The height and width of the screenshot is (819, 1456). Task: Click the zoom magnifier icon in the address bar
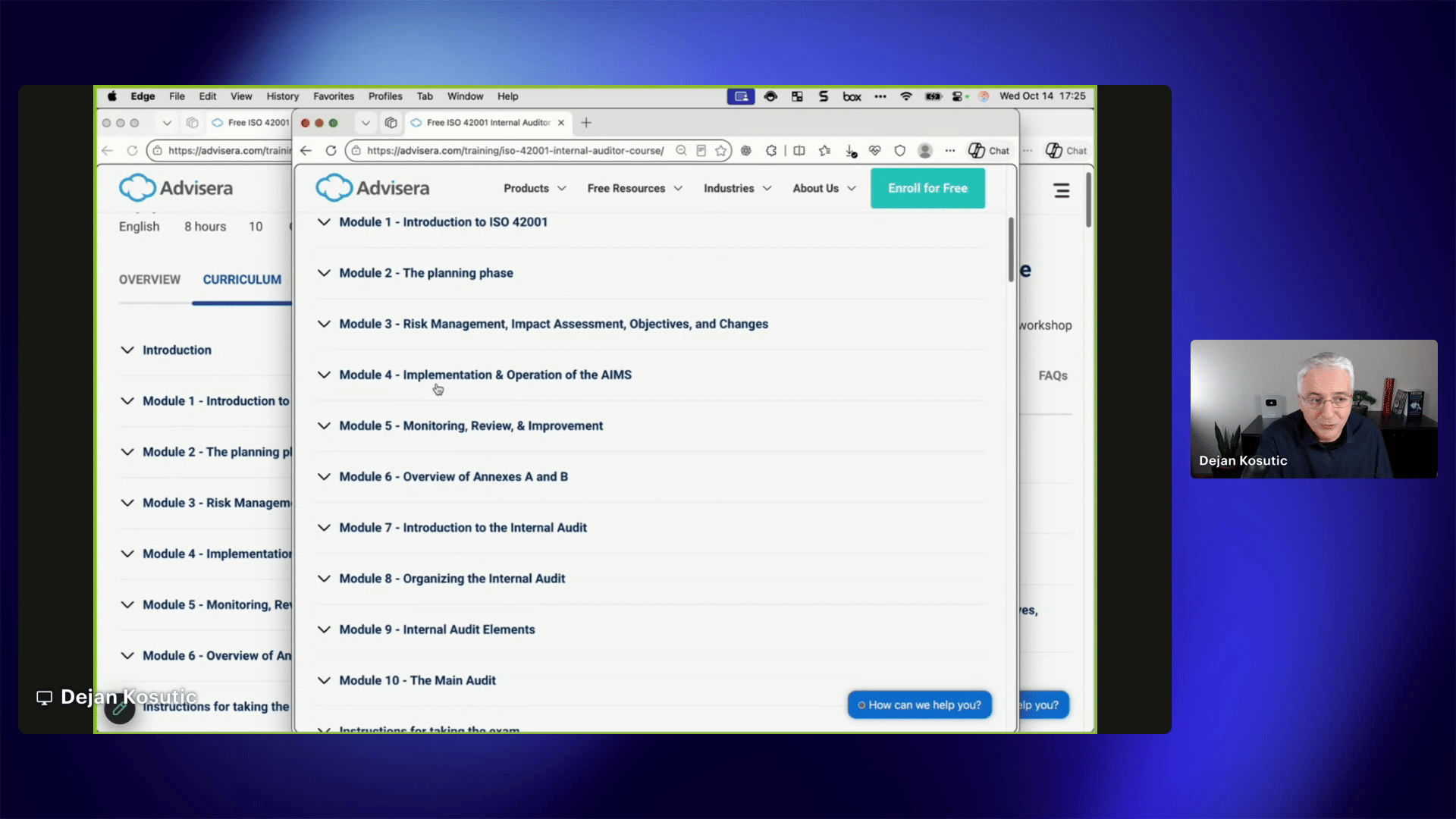(x=681, y=151)
